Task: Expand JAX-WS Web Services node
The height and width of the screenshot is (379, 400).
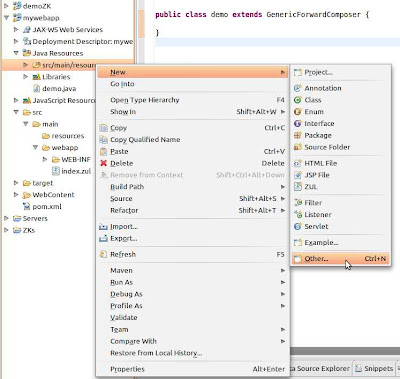Action: click(x=16, y=30)
